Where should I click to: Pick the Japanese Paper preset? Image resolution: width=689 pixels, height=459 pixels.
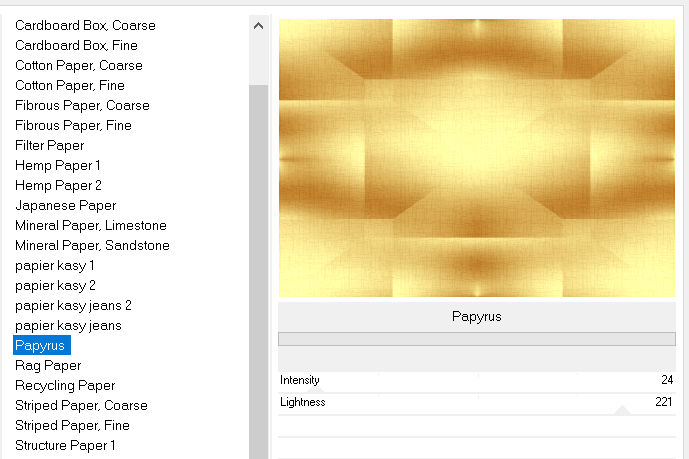coord(65,205)
